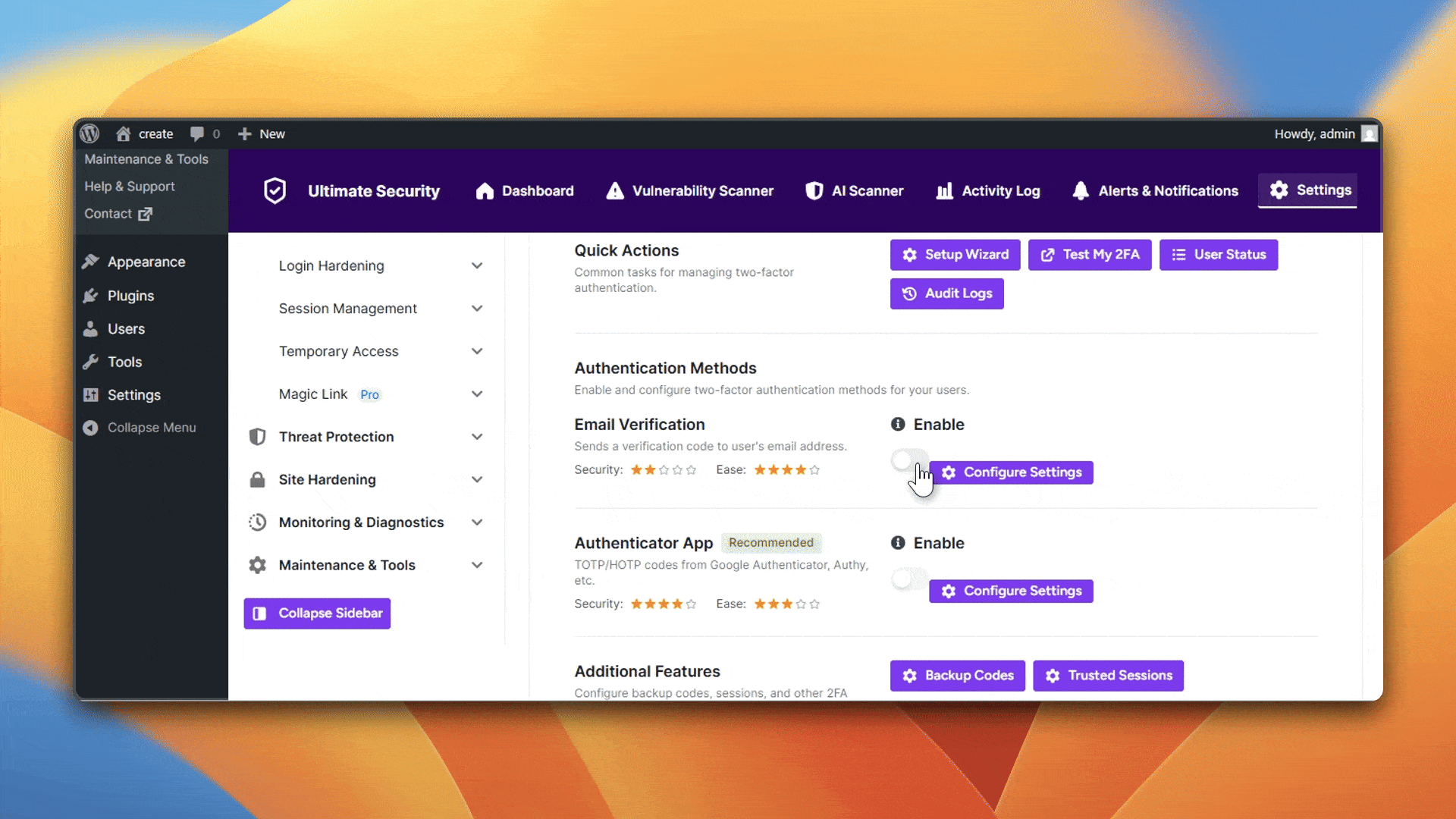Go to Alerts & Notifications tab
Screen dimensions: 1456x819
pyautogui.click(x=1155, y=191)
